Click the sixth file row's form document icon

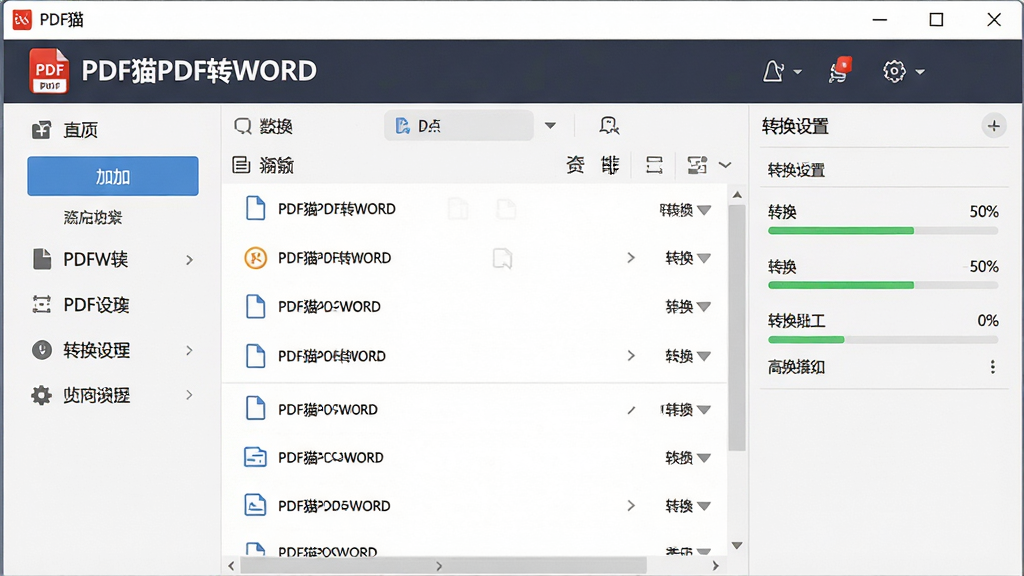tap(255, 457)
